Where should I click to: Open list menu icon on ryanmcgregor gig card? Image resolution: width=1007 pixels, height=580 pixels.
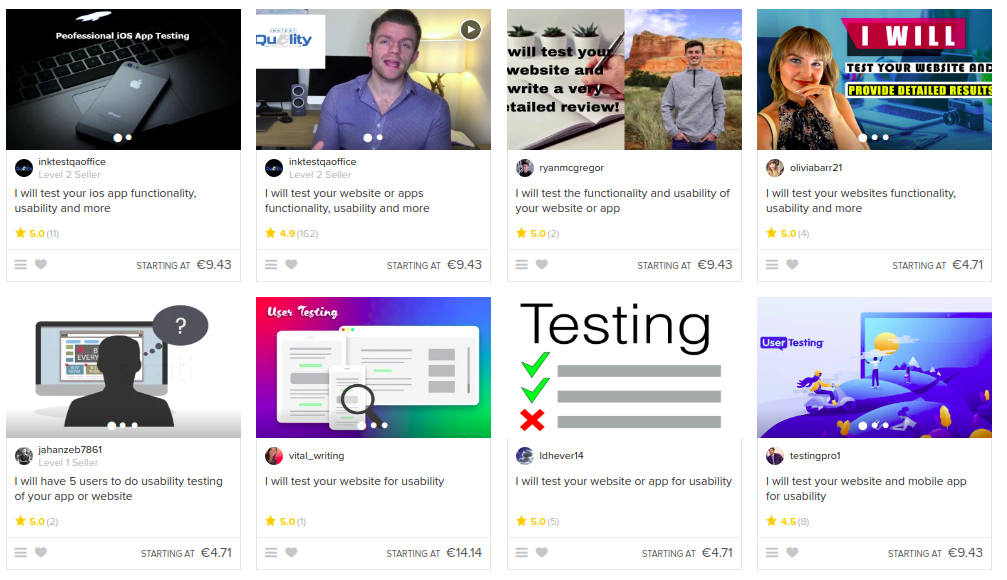tap(521, 265)
